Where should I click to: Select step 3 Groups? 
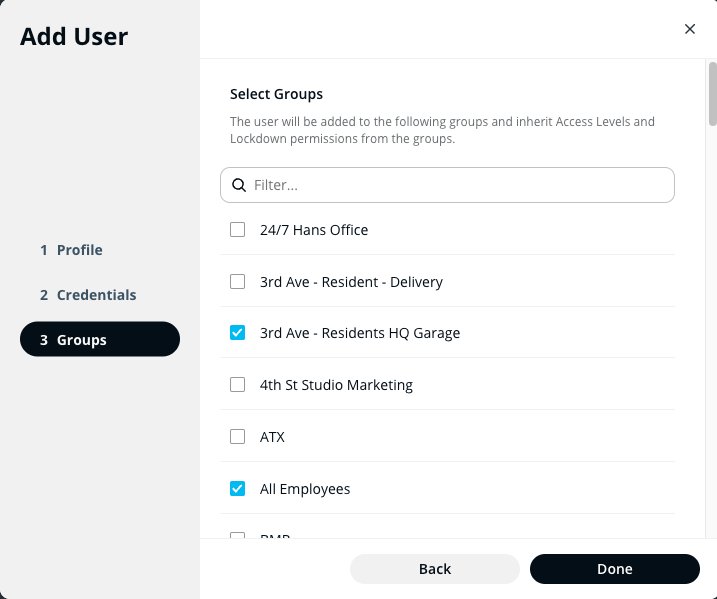coord(99,340)
